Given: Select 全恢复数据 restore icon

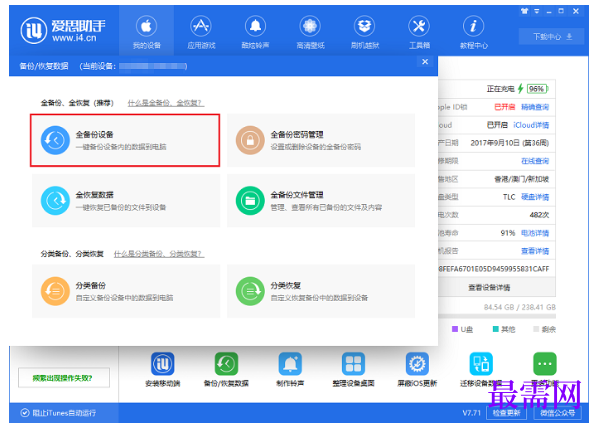Looking at the screenshot, I should tap(55, 201).
